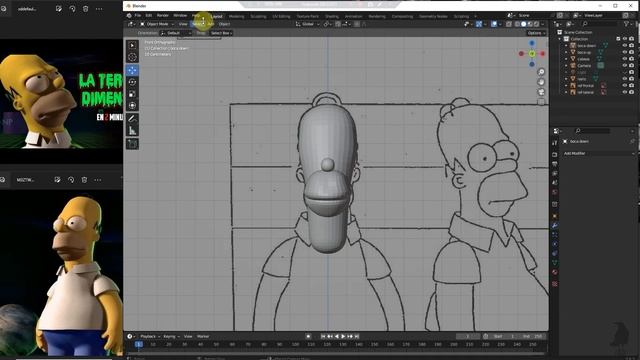Click the Camera object icon in the outliner

point(573,65)
